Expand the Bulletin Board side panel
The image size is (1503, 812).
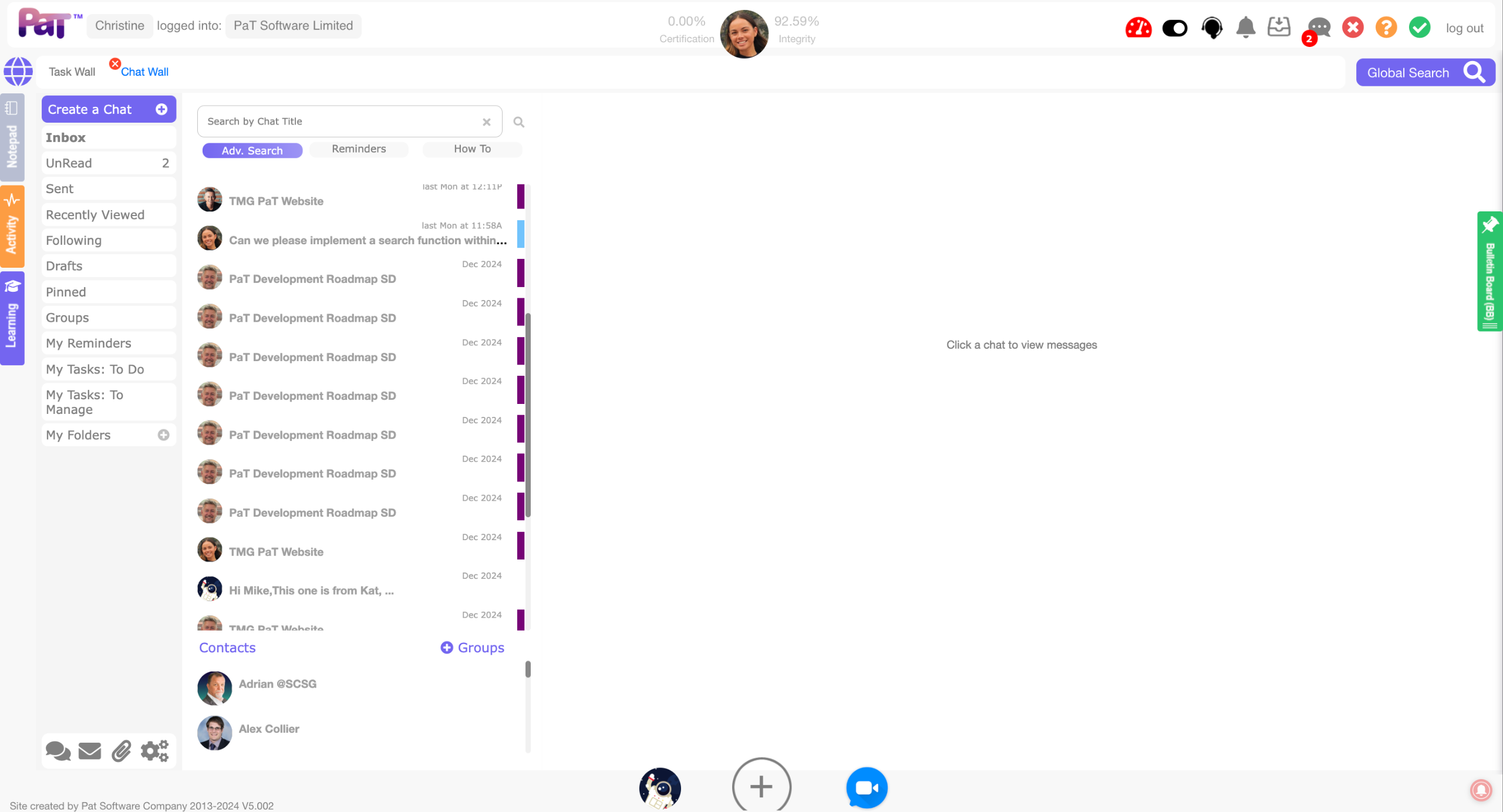[x=1489, y=271]
